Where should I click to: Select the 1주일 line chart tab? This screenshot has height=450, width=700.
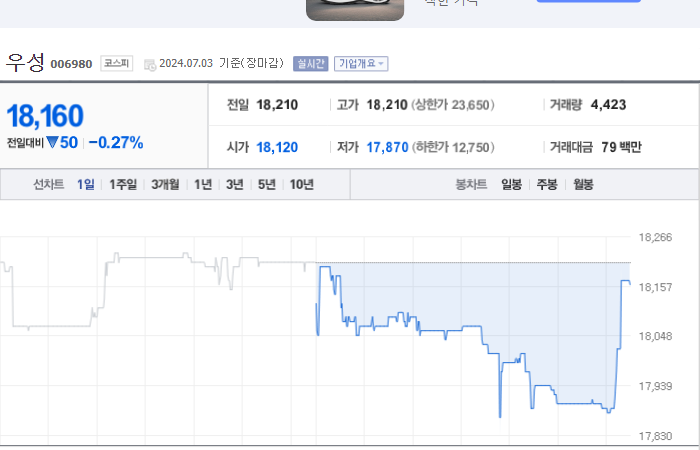tap(123, 184)
